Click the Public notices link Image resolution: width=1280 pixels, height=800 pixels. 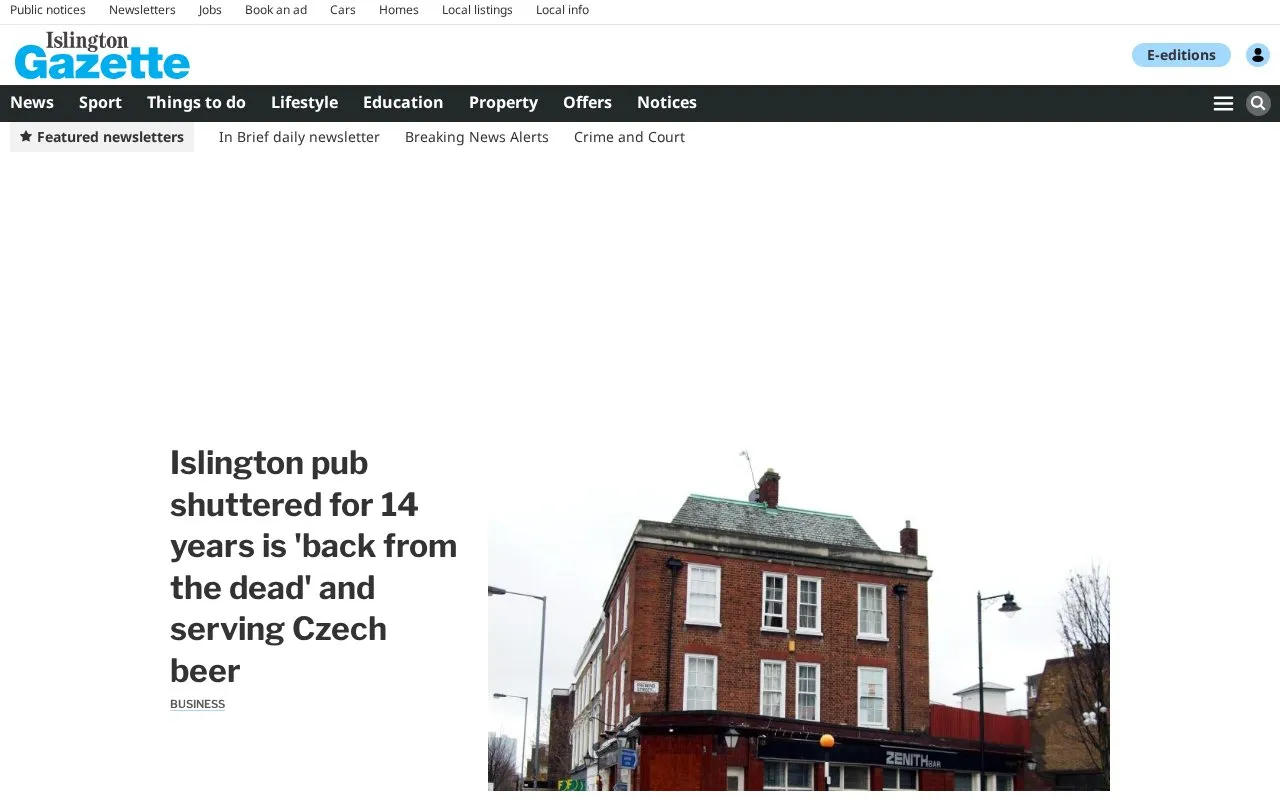(x=48, y=10)
